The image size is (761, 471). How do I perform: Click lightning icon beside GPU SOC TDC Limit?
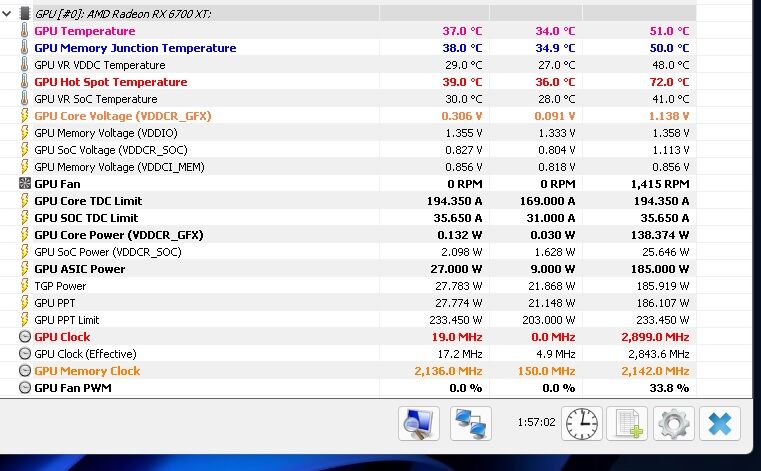[x=24, y=218]
